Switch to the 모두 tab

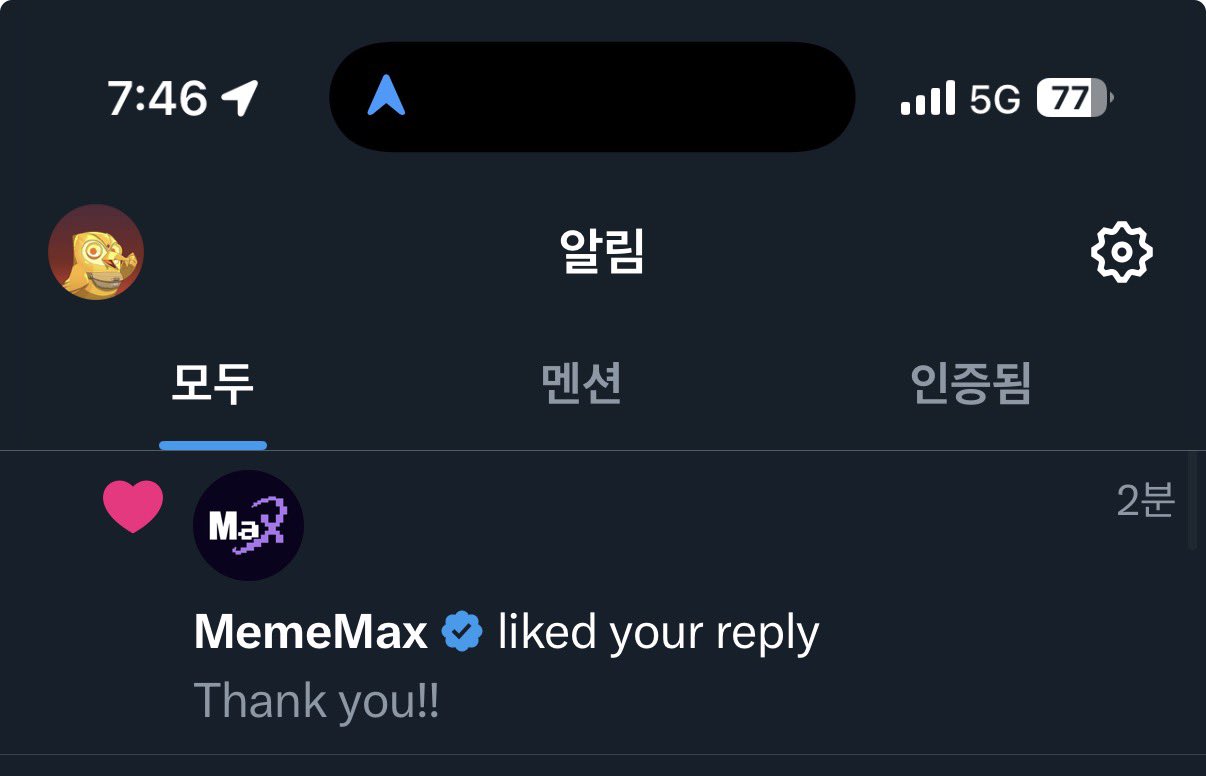tap(213, 383)
